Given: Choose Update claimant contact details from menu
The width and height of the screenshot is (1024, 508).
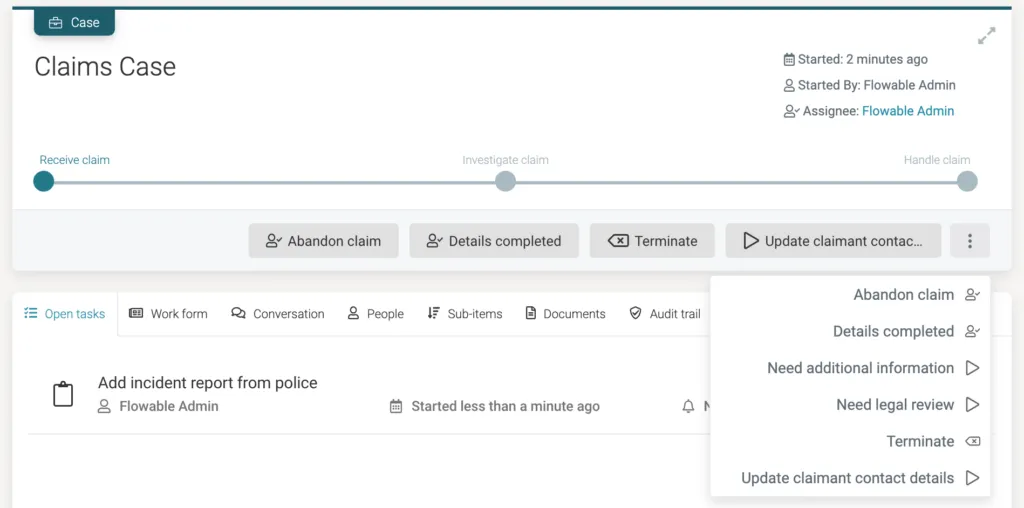Looking at the screenshot, I should tap(850, 478).
